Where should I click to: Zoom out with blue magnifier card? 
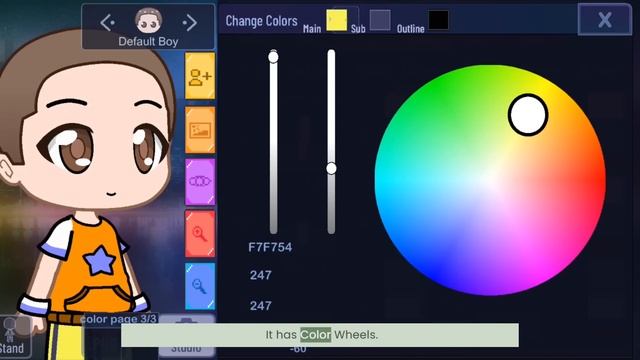coord(200,286)
